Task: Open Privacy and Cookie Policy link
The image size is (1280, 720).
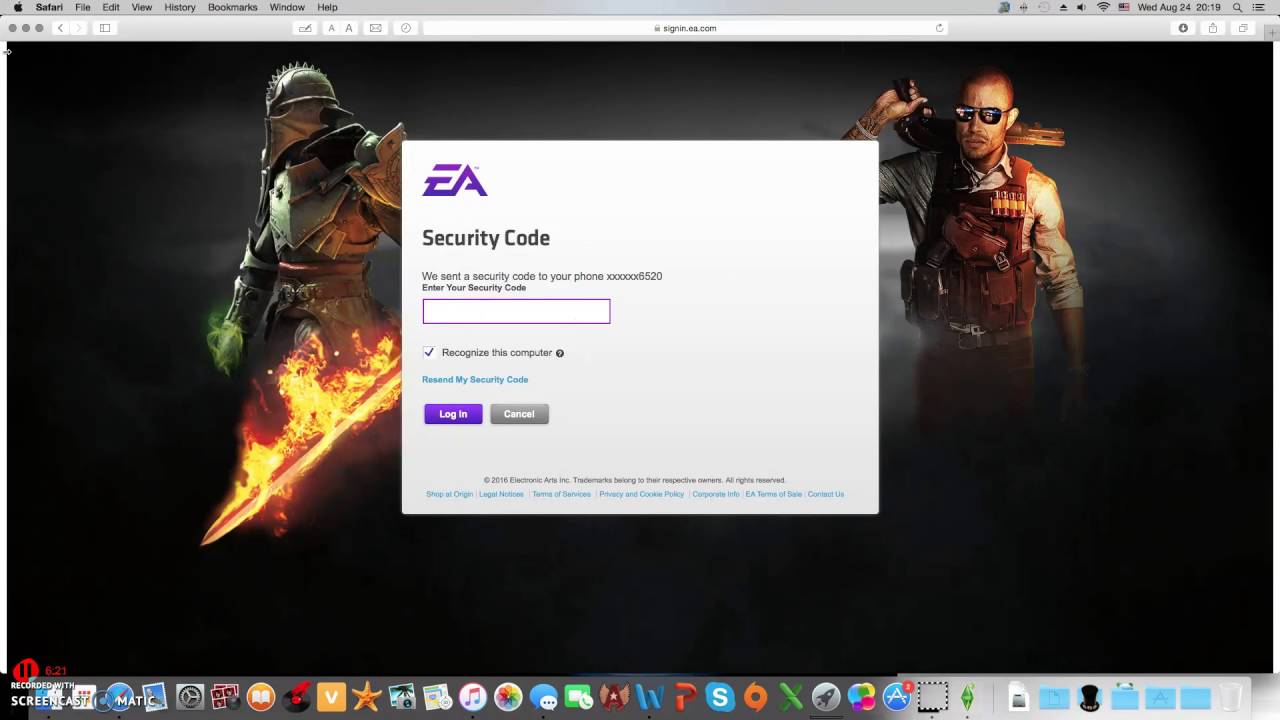Action: pyautogui.click(x=642, y=494)
